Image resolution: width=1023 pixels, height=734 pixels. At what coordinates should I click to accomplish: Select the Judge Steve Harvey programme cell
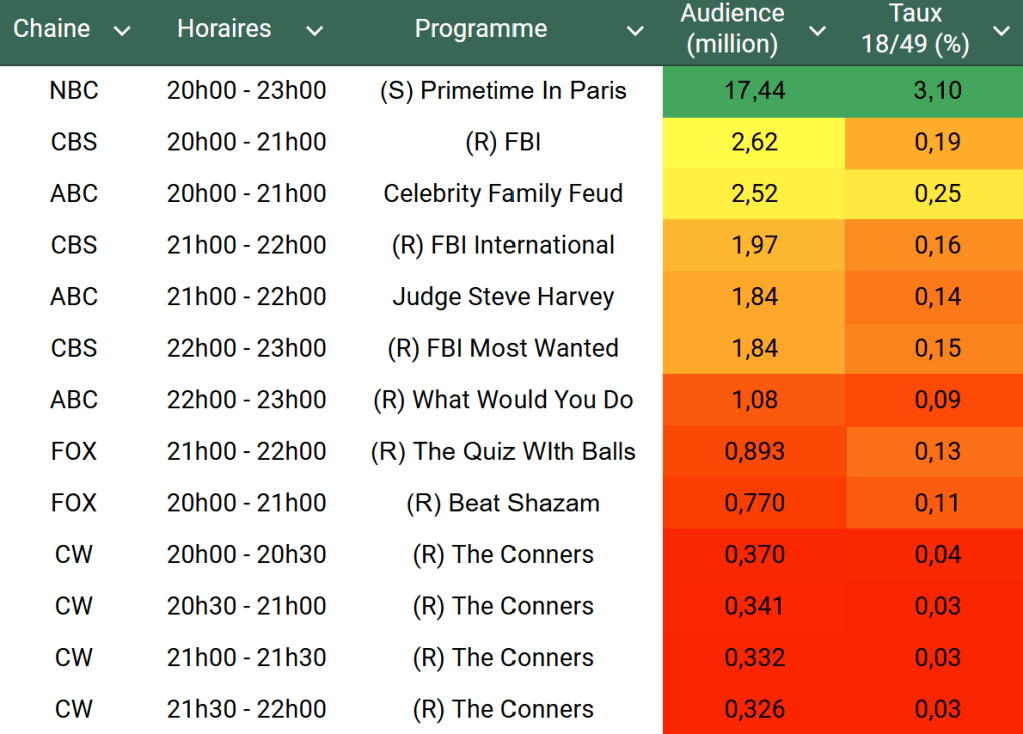pyautogui.click(x=503, y=297)
